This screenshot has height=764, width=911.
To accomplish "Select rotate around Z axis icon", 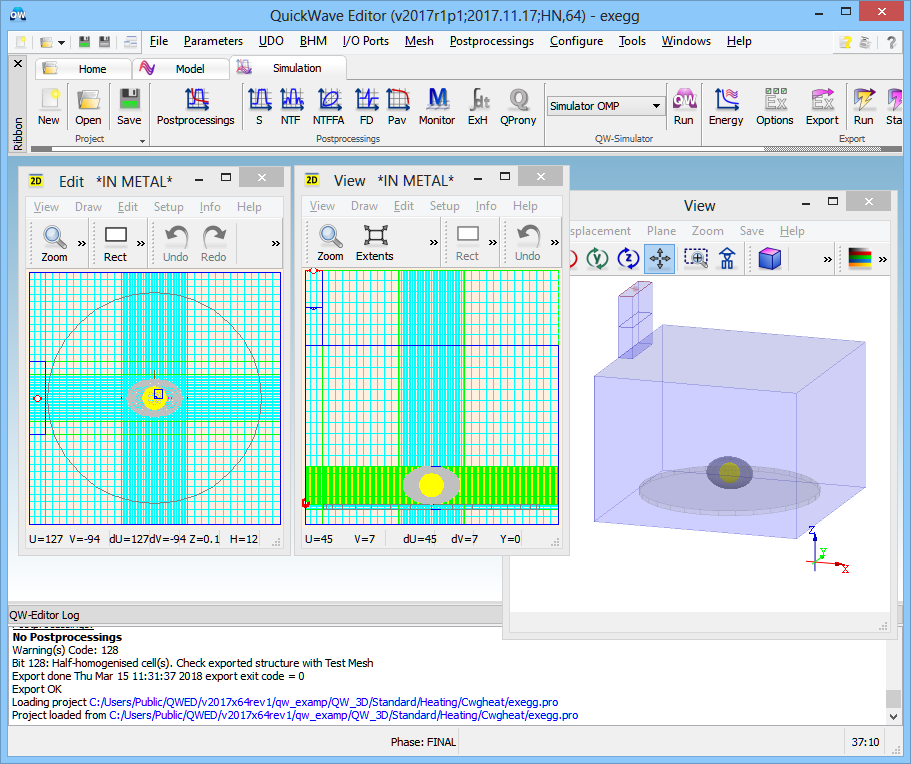I will click(x=628, y=259).
